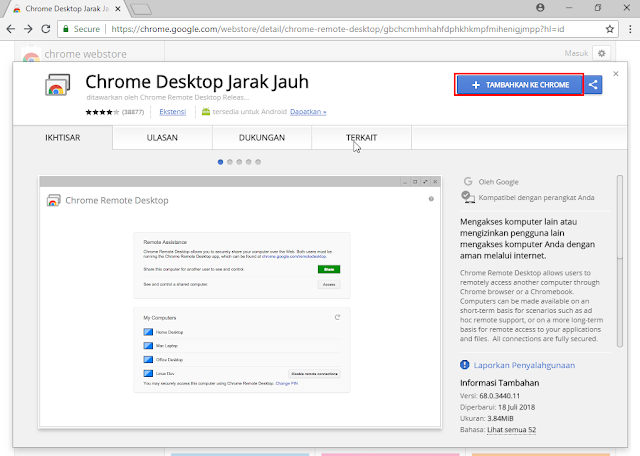The width and height of the screenshot is (640, 456).
Task: Click the Oleh Google text
Action: tap(499, 182)
